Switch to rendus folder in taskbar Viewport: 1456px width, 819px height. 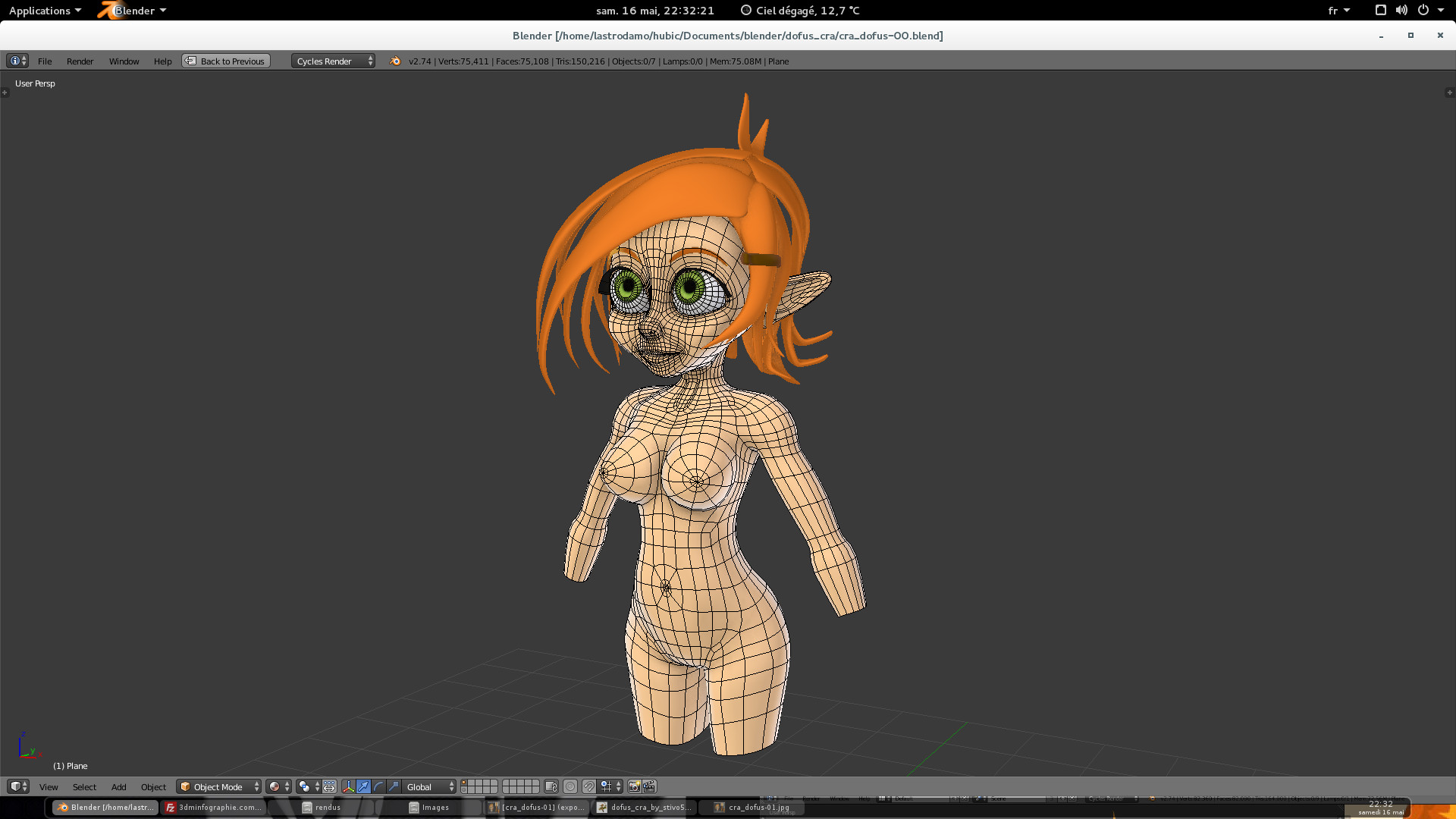[322, 808]
